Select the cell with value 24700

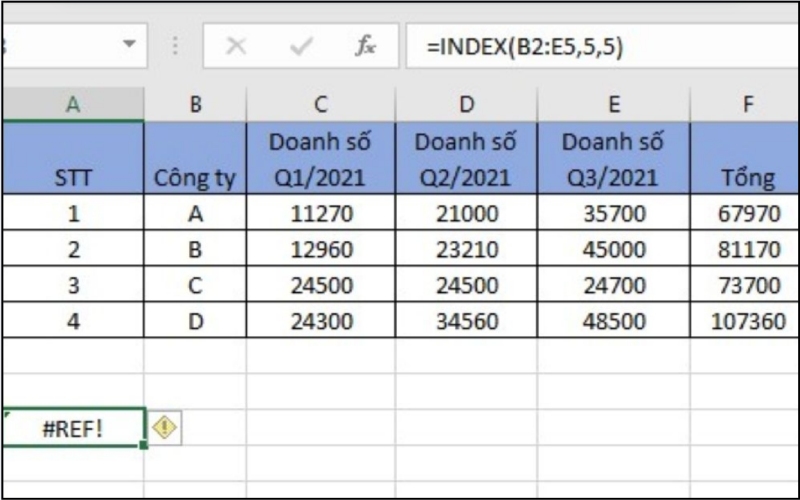pos(613,284)
